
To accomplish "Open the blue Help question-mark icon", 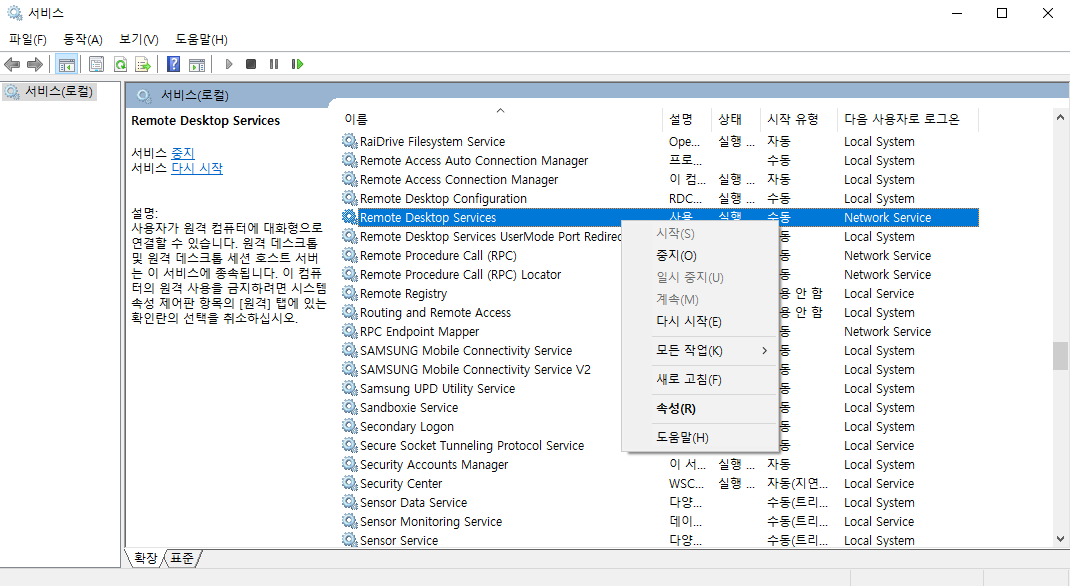I will [x=173, y=64].
